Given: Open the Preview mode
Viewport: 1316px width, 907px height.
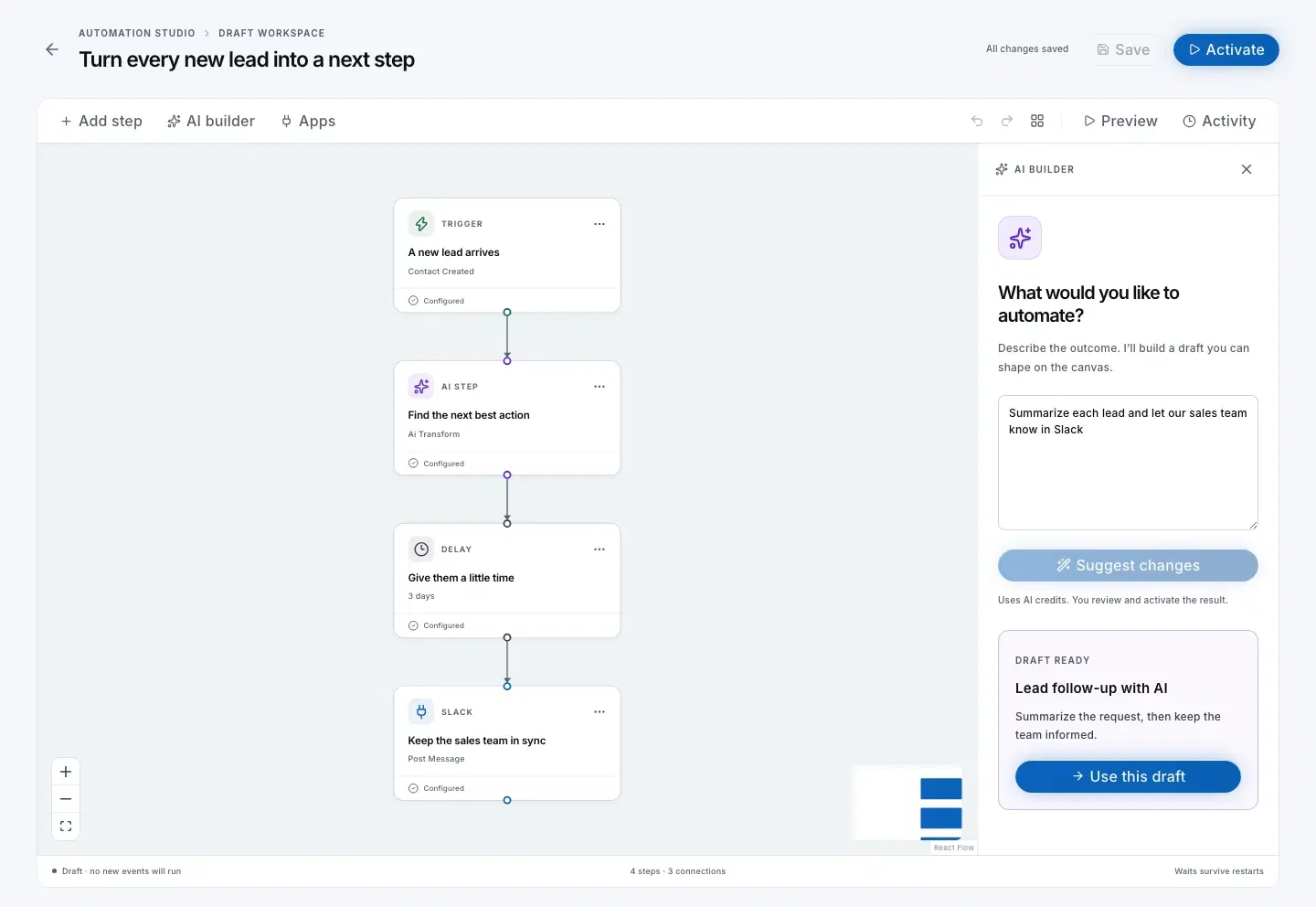Looking at the screenshot, I should click(x=1120, y=121).
